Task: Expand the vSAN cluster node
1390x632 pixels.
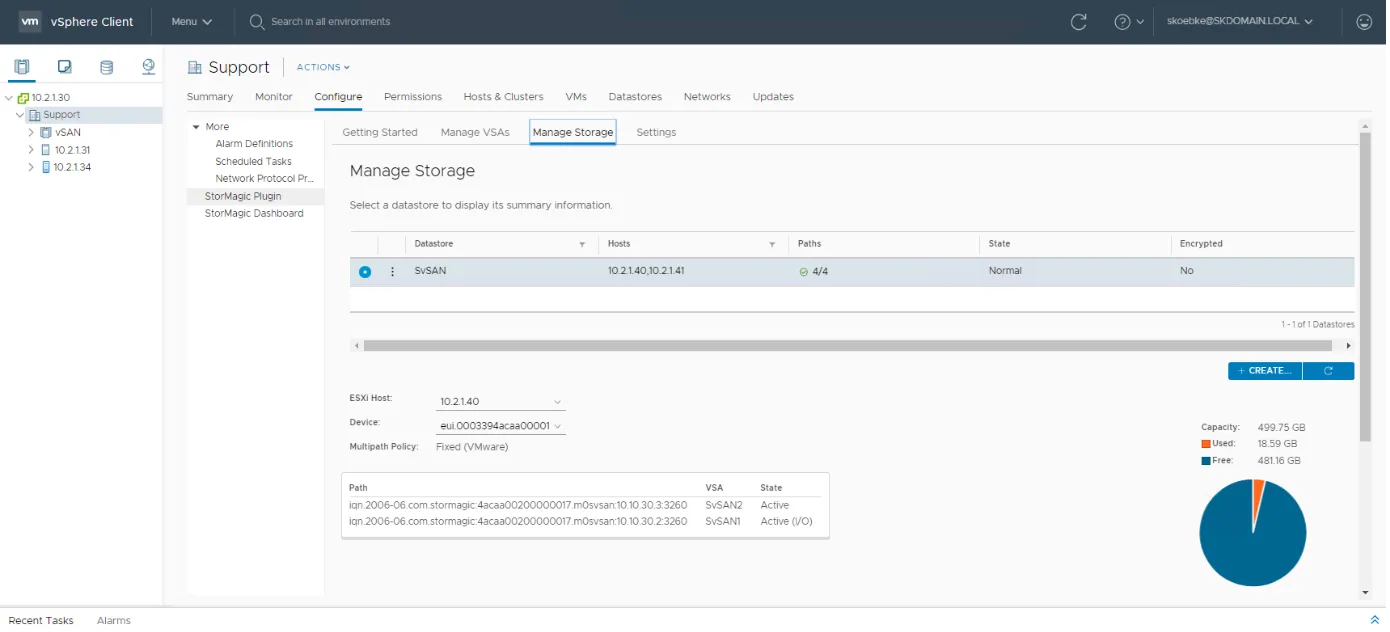Action: (x=31, y=132)
